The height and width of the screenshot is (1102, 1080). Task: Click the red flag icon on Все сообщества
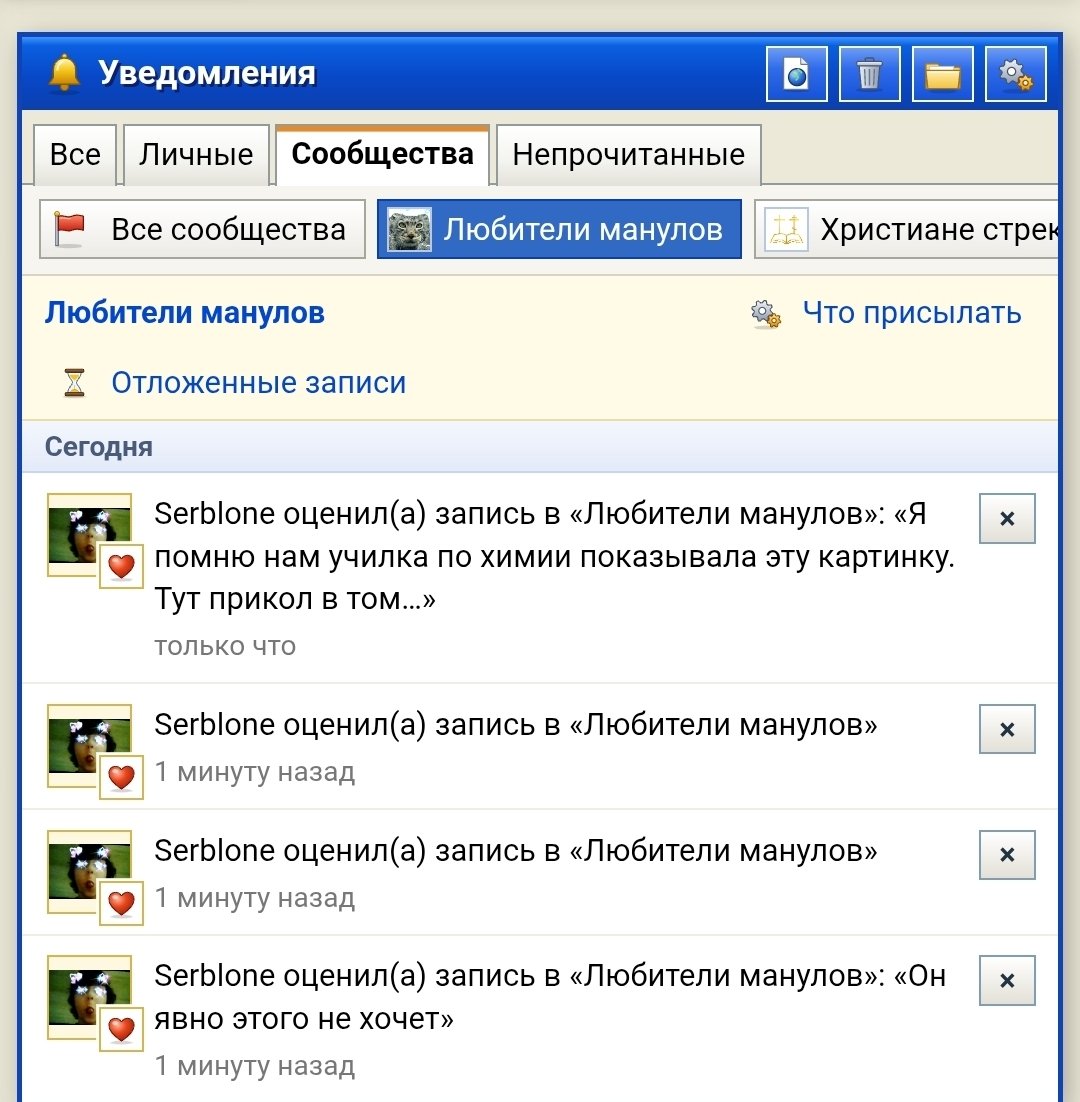click(70, 230)
